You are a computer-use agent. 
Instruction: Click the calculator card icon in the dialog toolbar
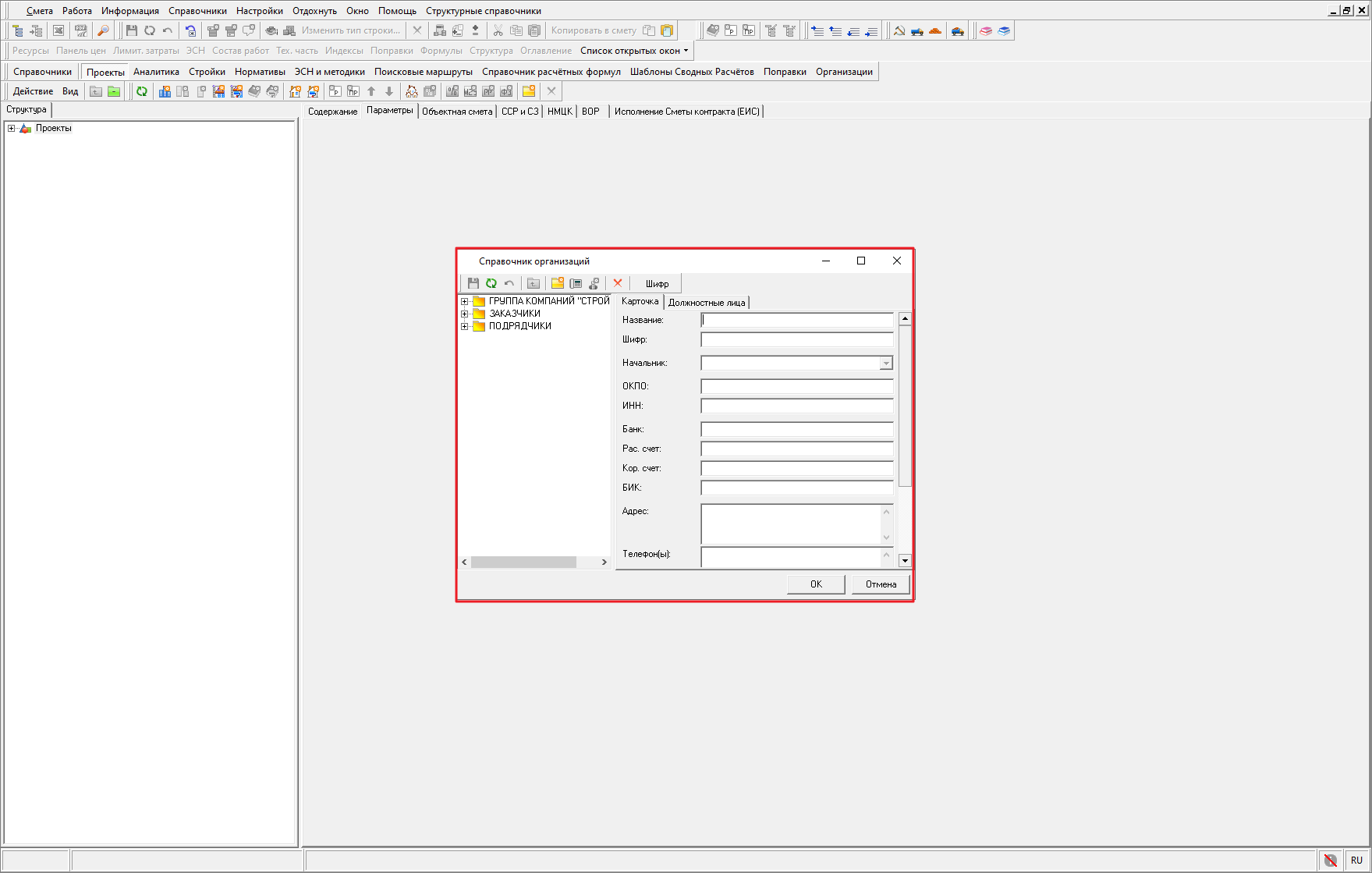click(576, 283)
